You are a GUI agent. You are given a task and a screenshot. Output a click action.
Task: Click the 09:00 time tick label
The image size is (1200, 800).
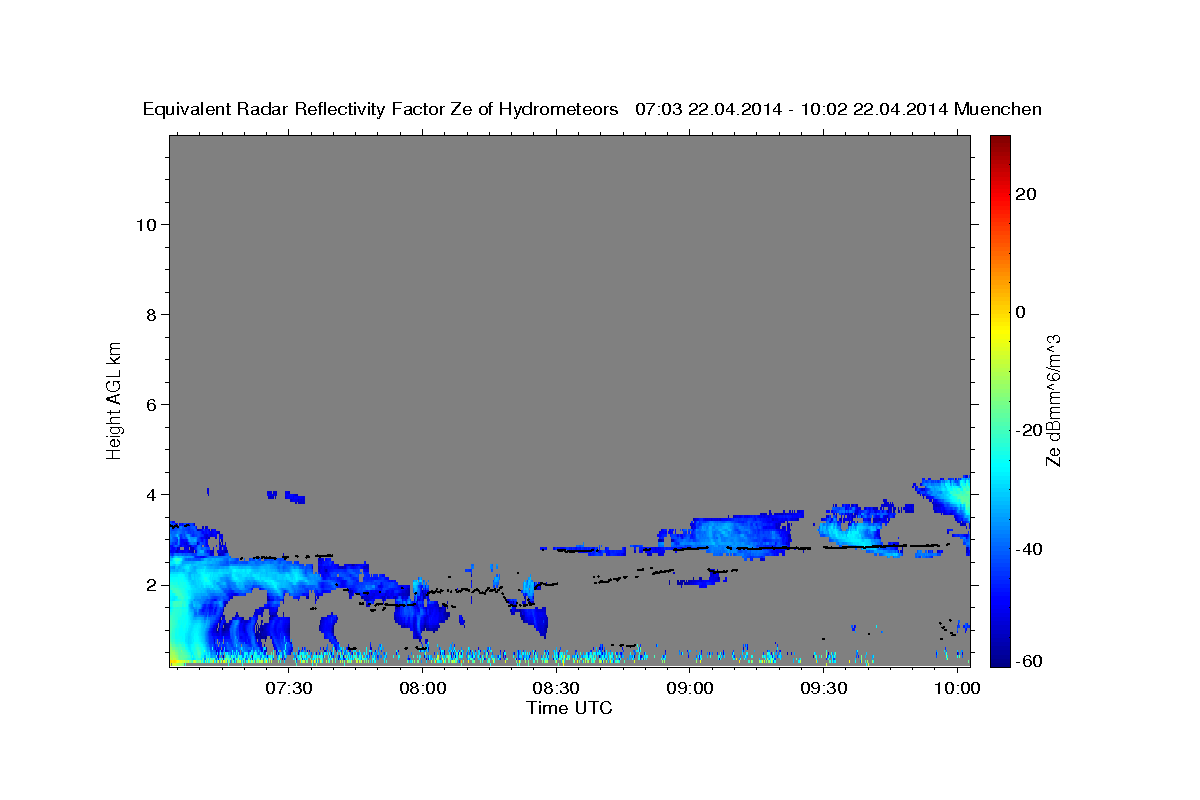click(691, 690)
